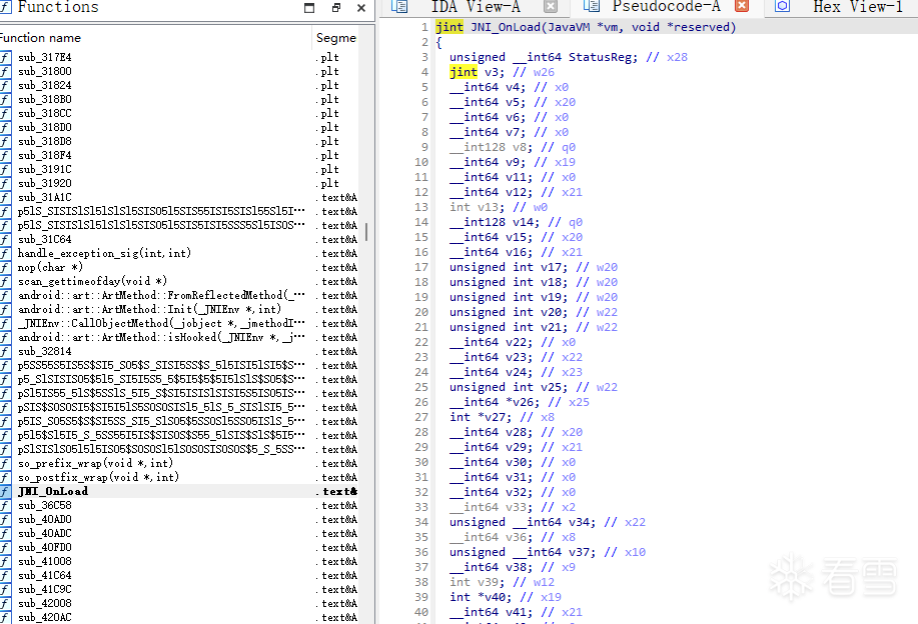Viewport: 918px width, 624px height.
Task: Click the Functions list vertical scrollbar thumb
Action: (366, 232)
